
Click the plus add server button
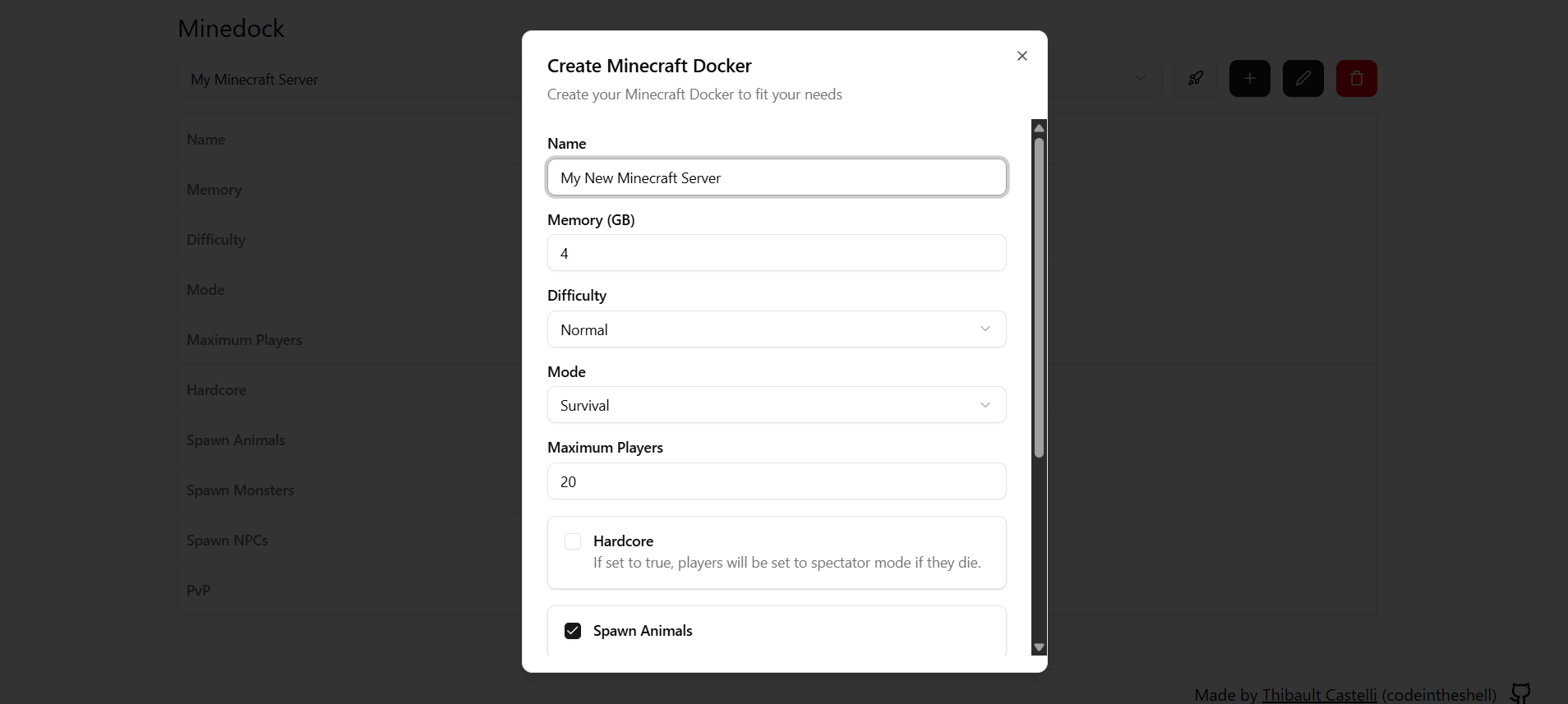click(x=1249, y=79)
